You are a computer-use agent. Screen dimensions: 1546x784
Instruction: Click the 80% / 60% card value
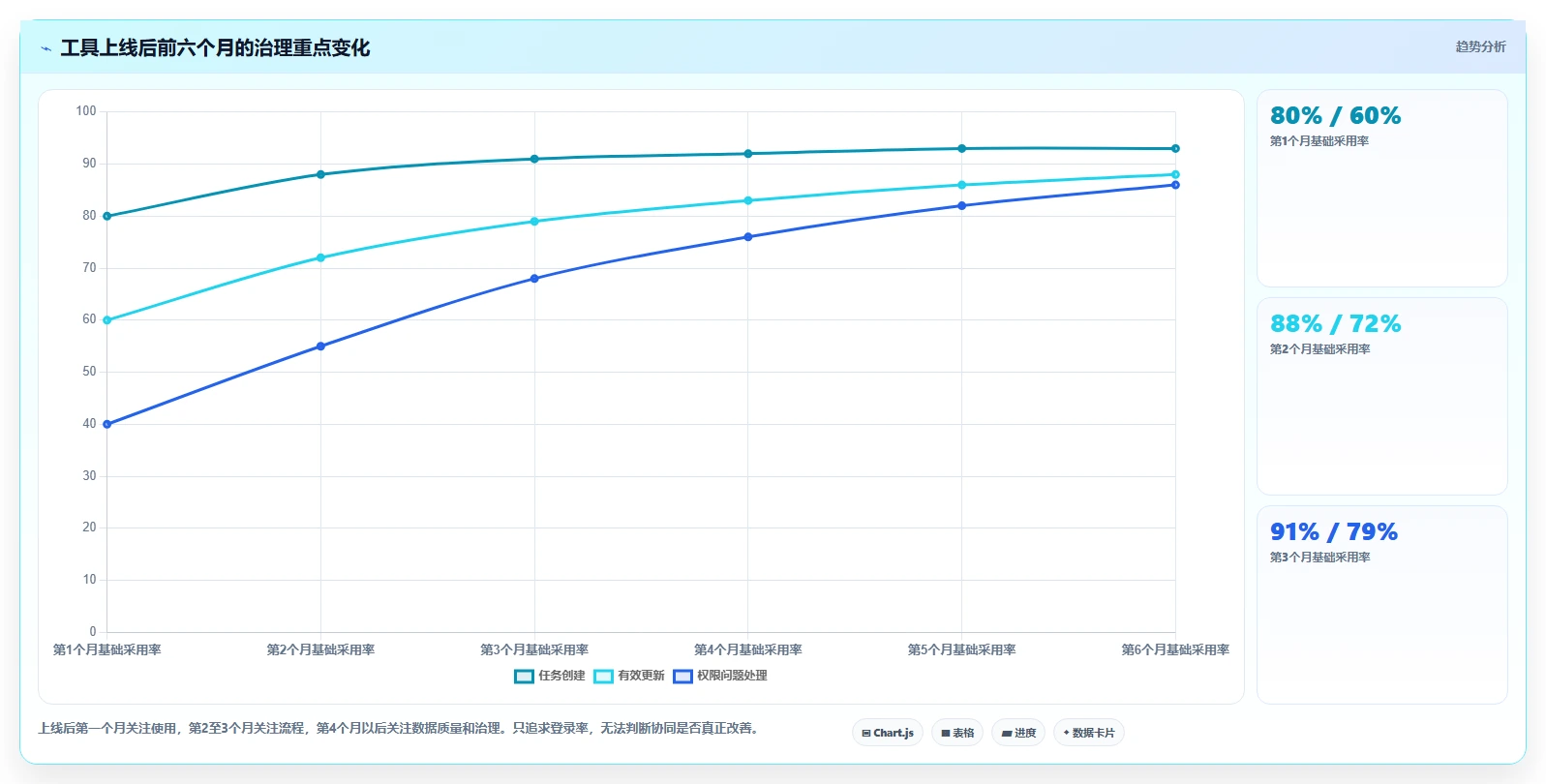point(1335,116)
